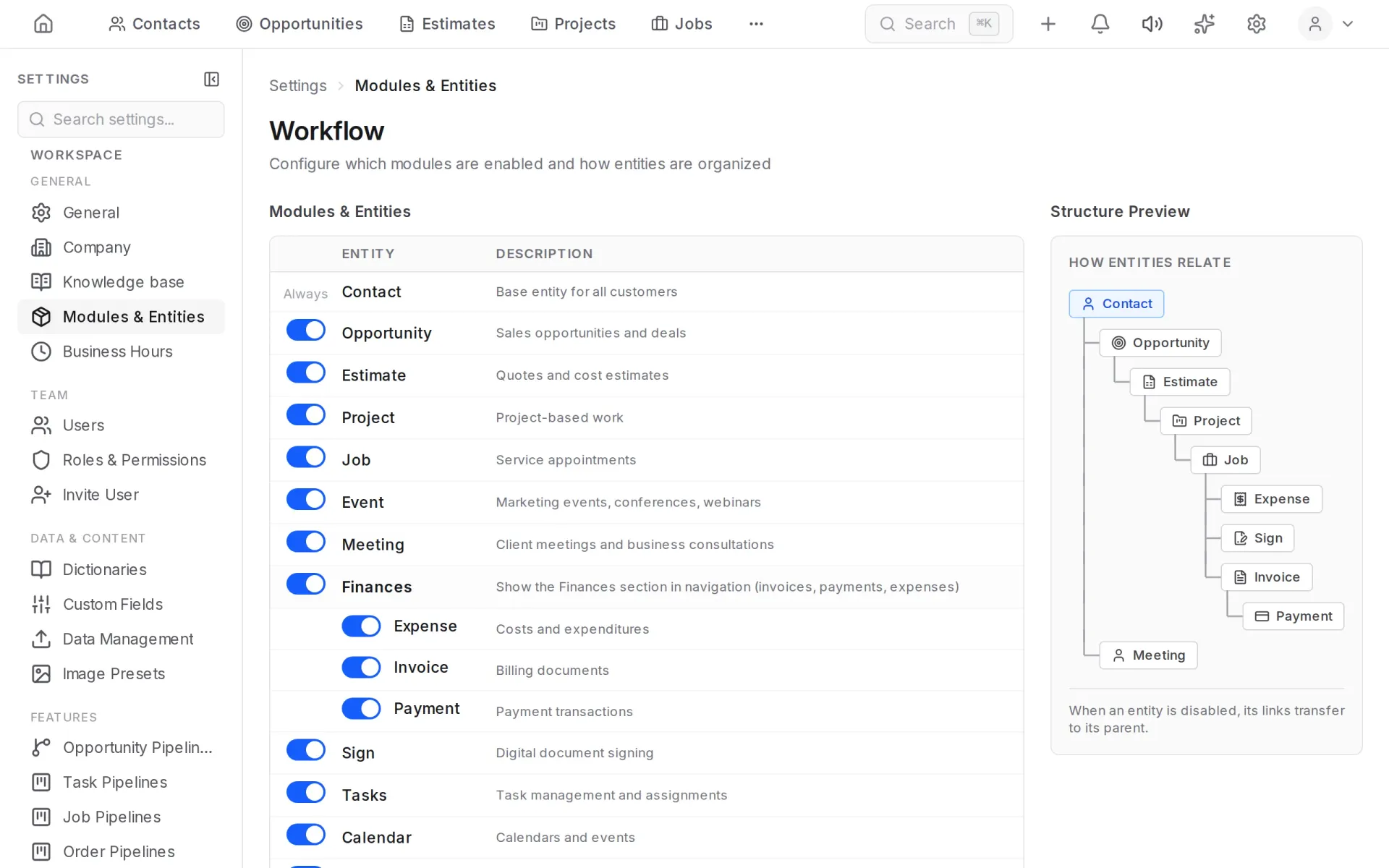
Task: Open Task Pipelines settings
Action: tap(121, 782)
